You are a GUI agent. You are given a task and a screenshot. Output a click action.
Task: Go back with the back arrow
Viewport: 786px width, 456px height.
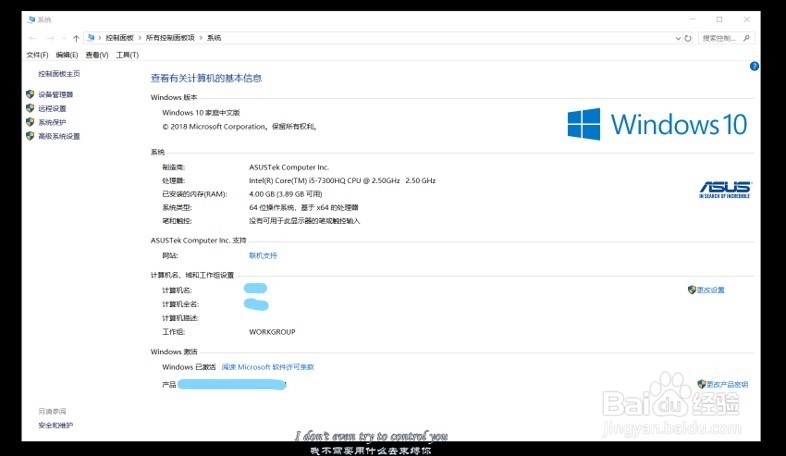click(33, 38)
